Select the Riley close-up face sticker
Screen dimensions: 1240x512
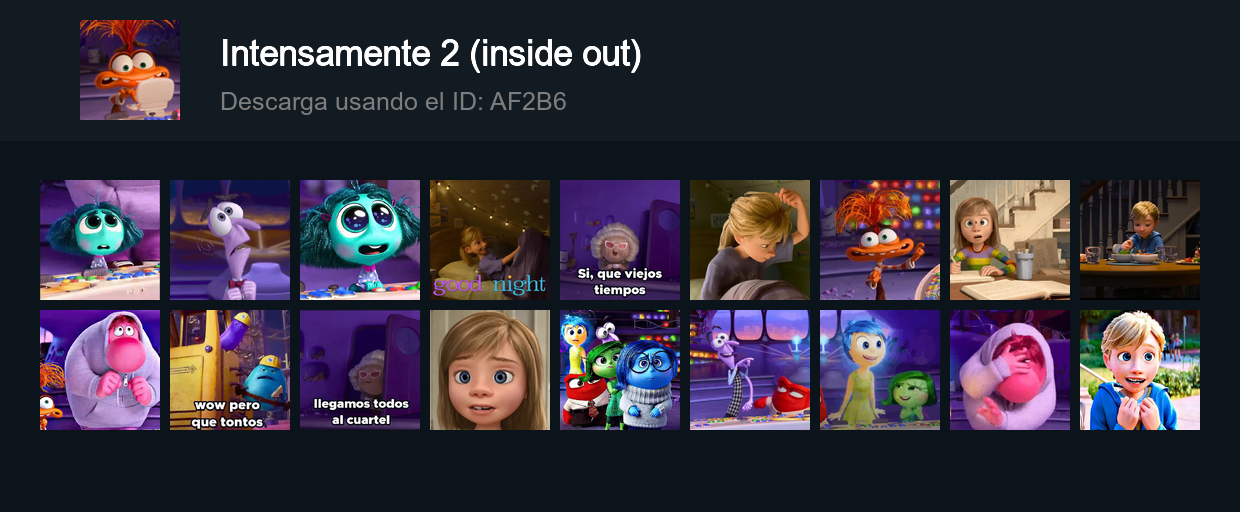point(490,370)
